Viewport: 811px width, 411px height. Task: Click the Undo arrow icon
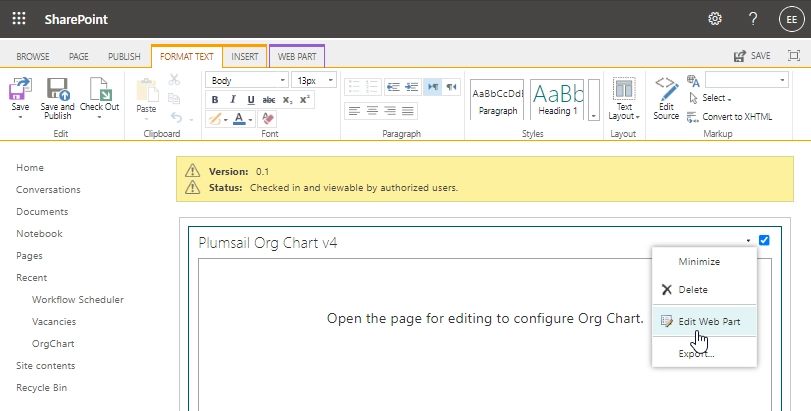coord(176,118)
